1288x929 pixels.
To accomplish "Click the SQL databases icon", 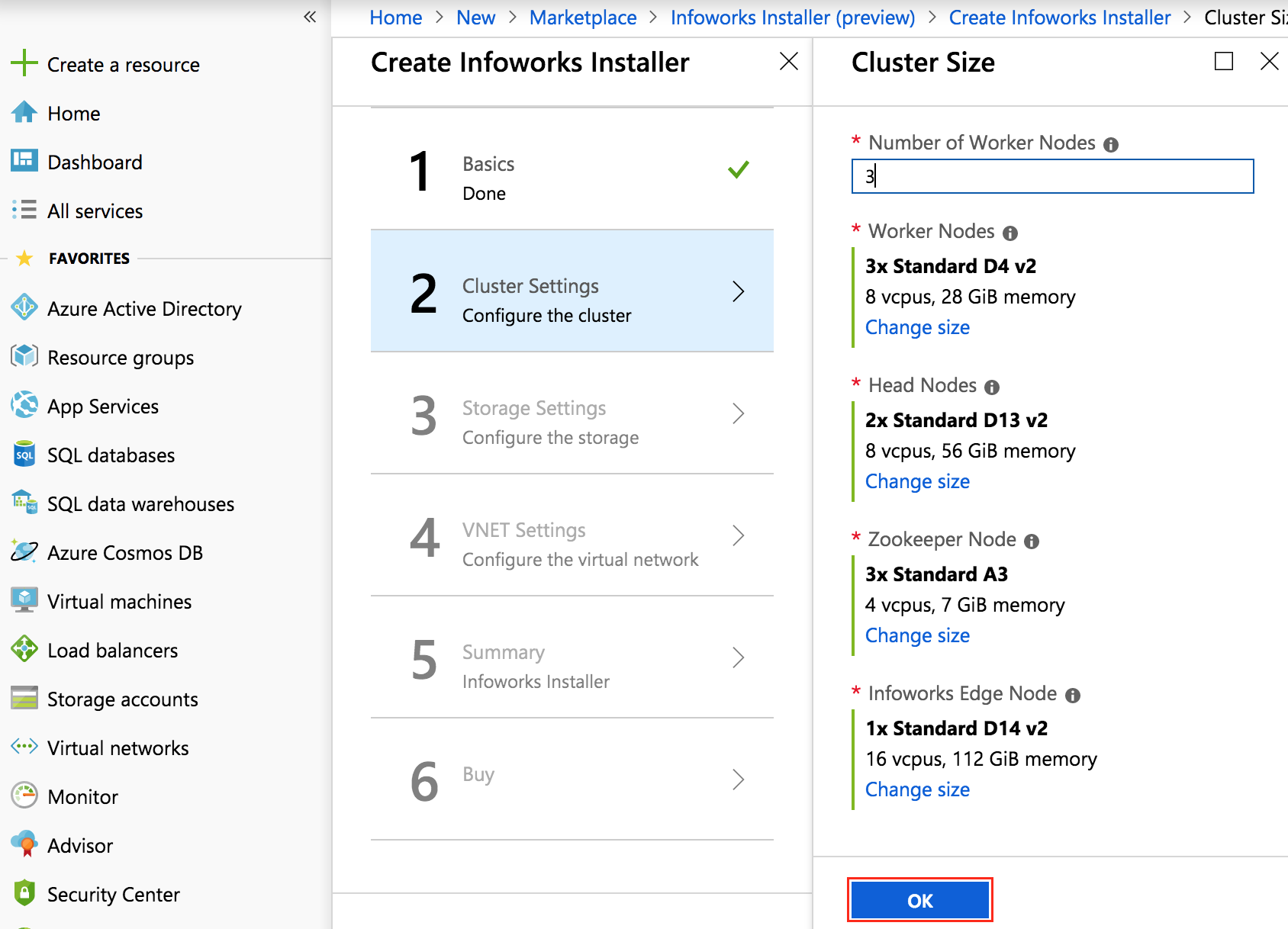I will point(24,454).
